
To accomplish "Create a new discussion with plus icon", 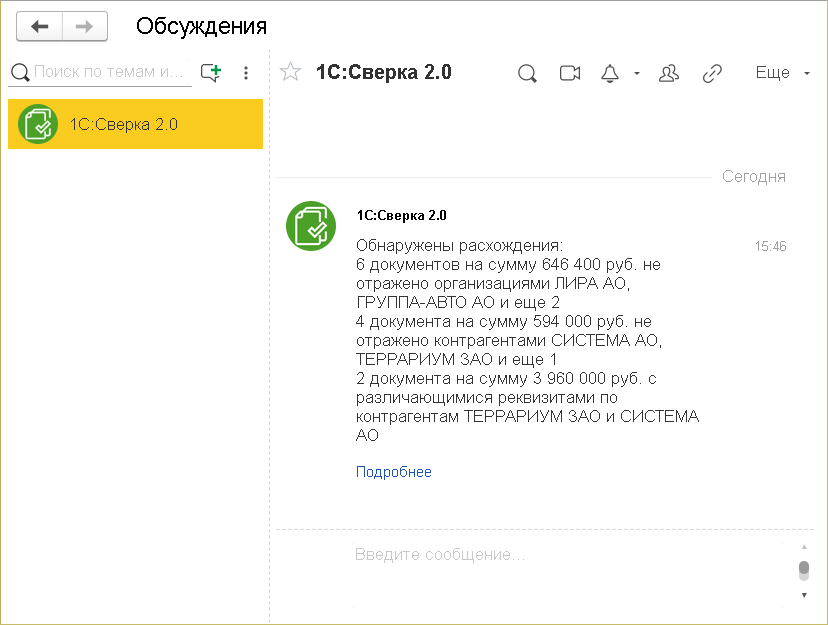I will click(x=211, y=72).
